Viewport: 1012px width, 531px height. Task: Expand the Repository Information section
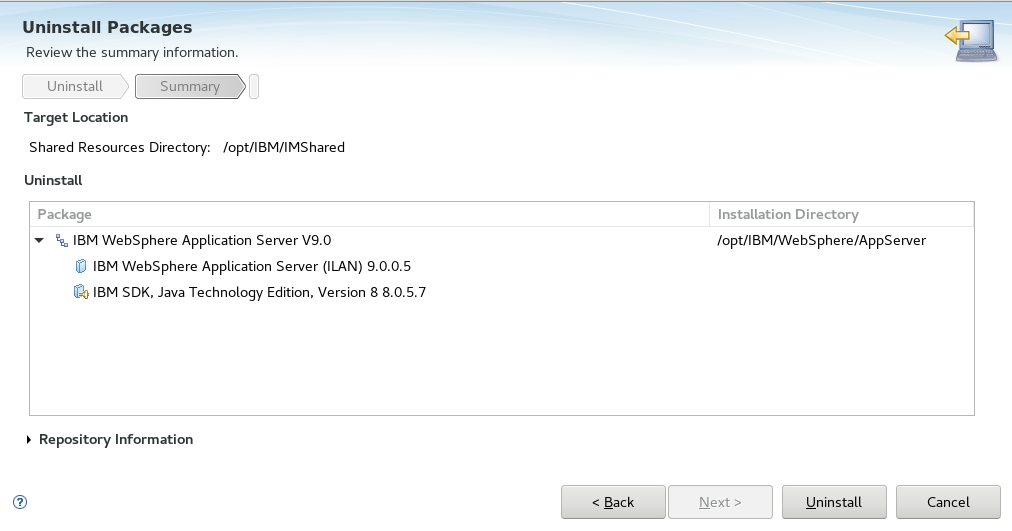click(28, 439)
